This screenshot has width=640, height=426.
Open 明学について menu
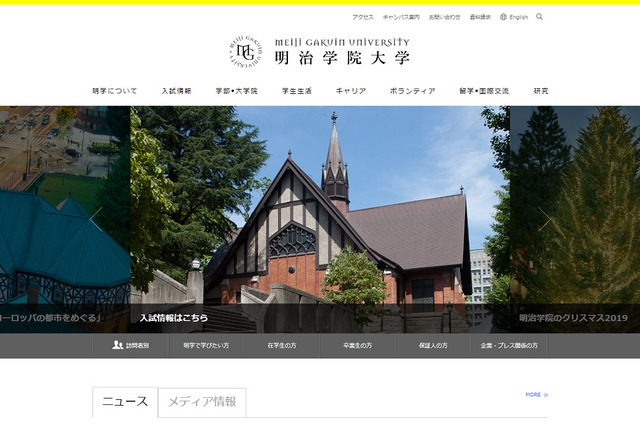[115, 91]
